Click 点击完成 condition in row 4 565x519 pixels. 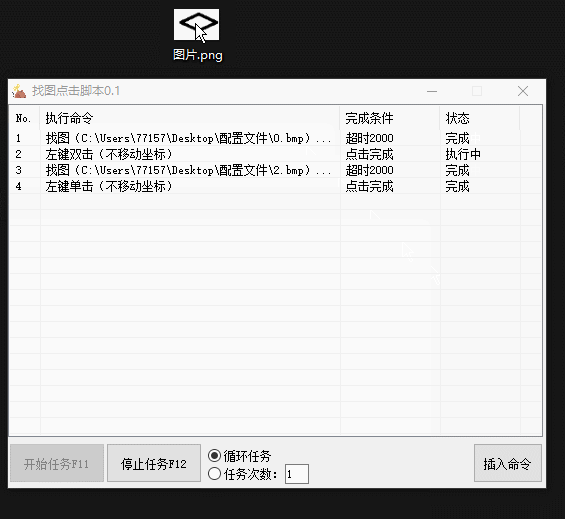click(x=369, y=186)
